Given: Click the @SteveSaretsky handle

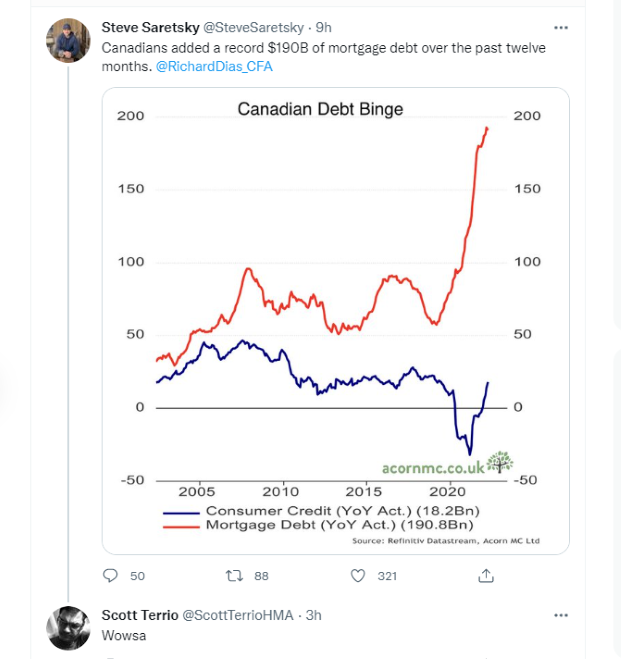Looking at the screenshot, I should point(253,27).
